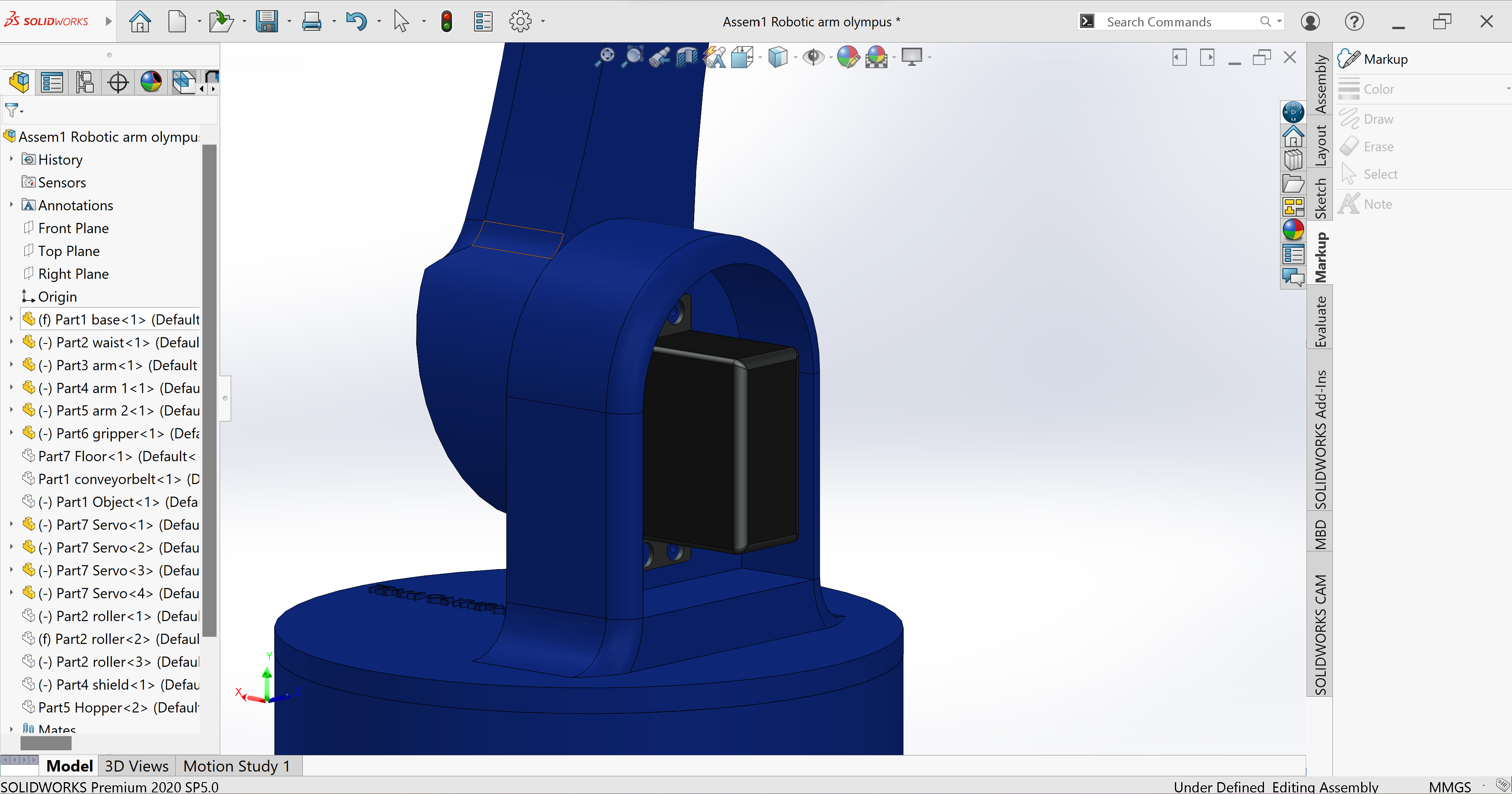The width and height of the screenshot is (1512, 794).
Task: Open the View Orientation dropdown arrow
Action: pyautogui.click(x=760, y=58)
